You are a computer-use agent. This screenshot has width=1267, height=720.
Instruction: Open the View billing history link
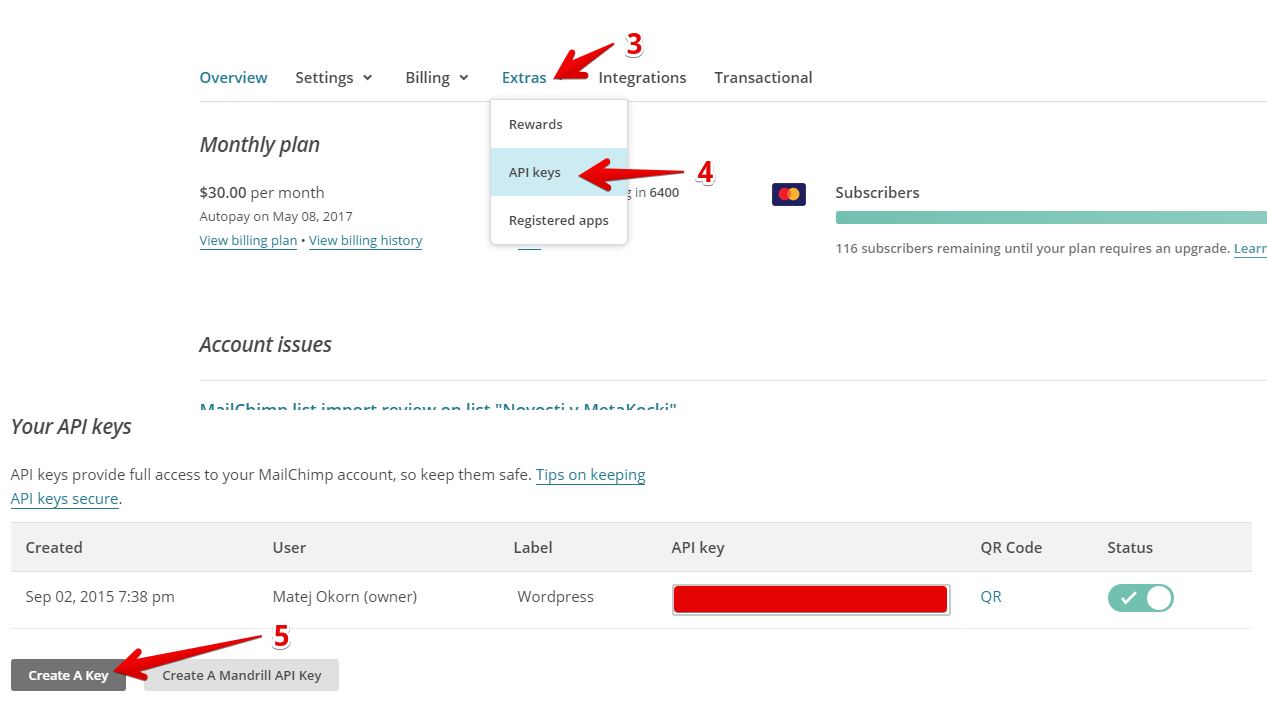tap(365, 240)
